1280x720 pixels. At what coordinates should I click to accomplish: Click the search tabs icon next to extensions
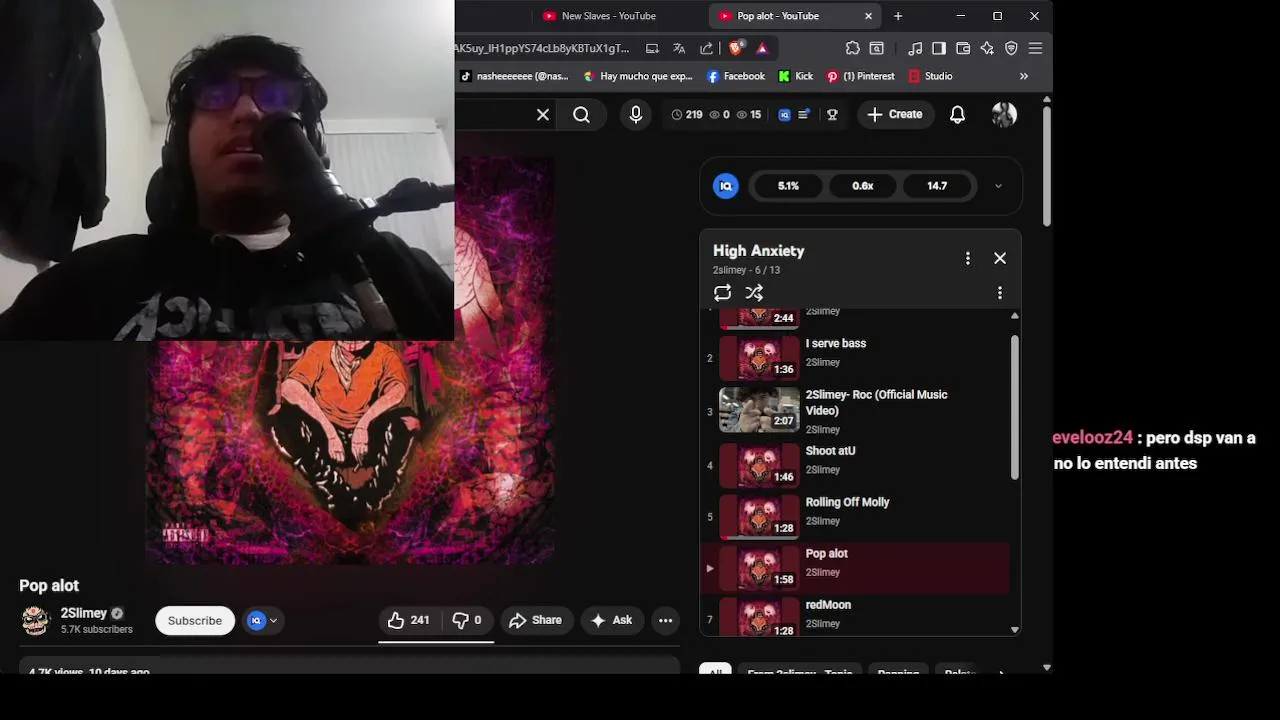(x=877, y=48)
